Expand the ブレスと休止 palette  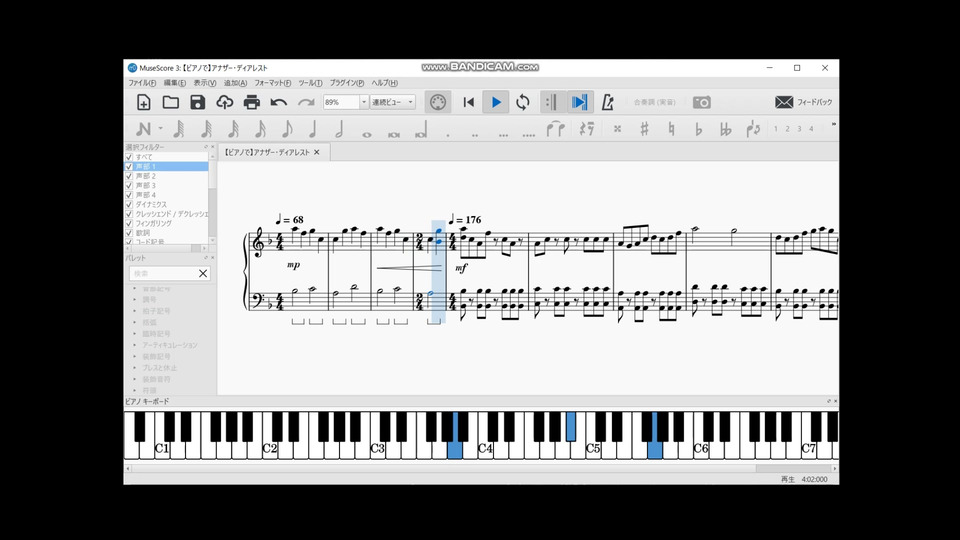point(135,368)
